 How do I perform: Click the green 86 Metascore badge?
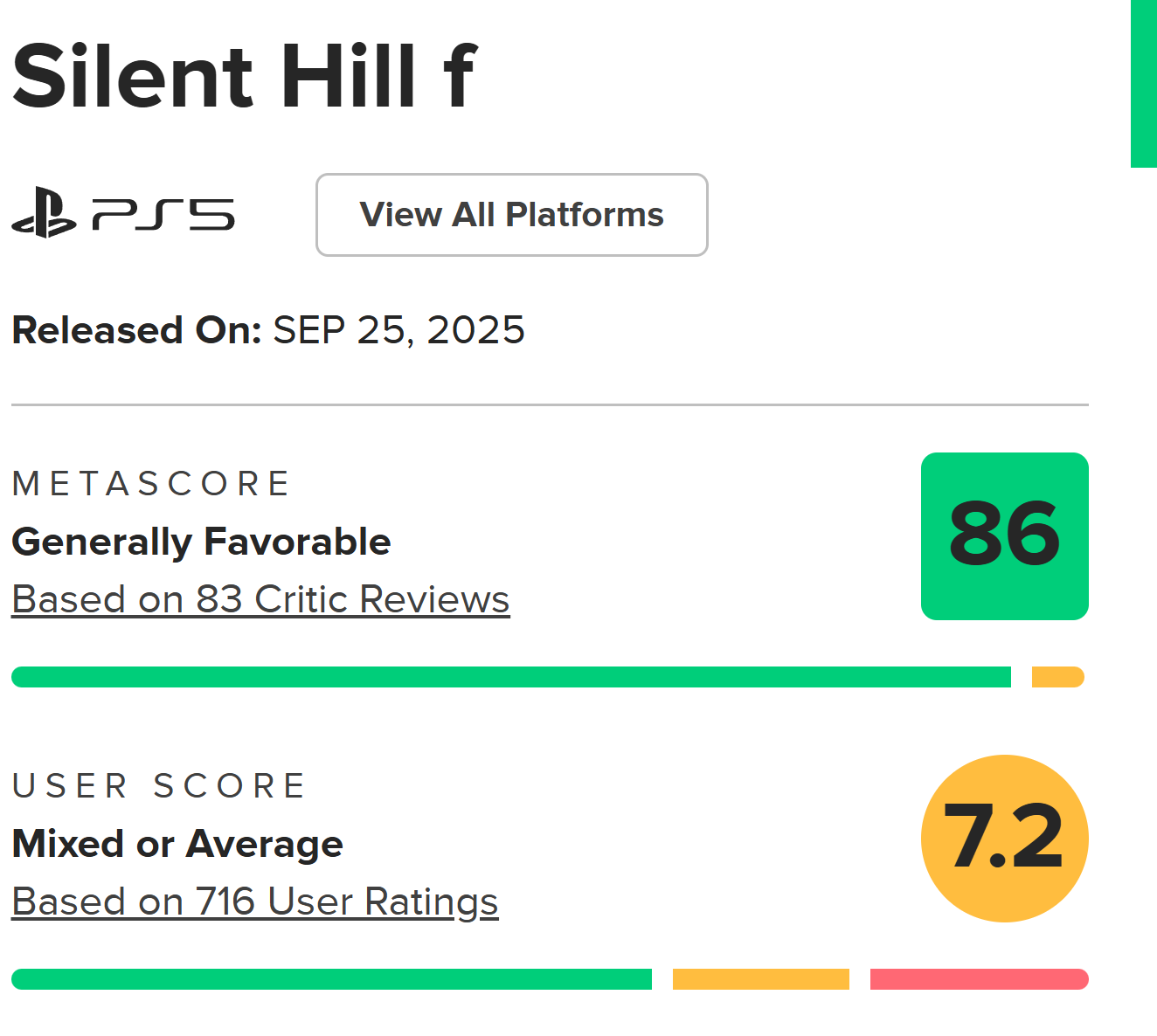1004,536
